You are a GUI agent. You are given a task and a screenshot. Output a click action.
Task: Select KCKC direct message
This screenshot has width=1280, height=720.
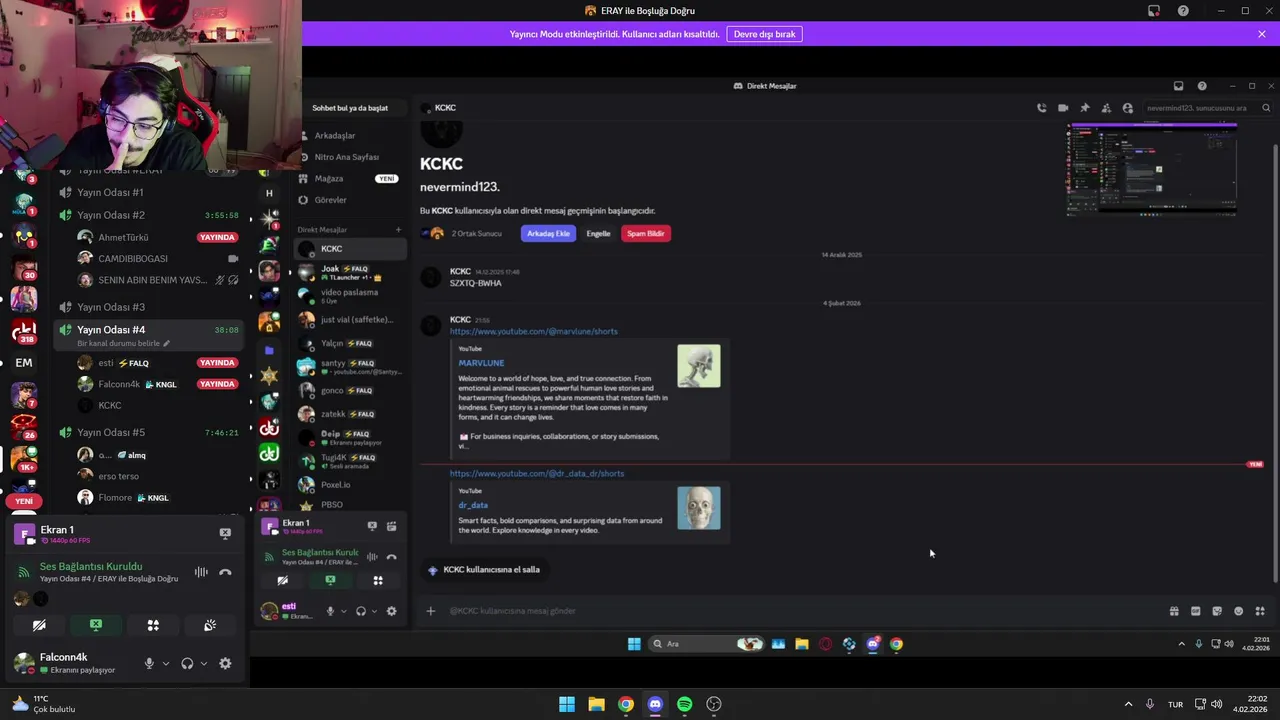pos(351,248)
